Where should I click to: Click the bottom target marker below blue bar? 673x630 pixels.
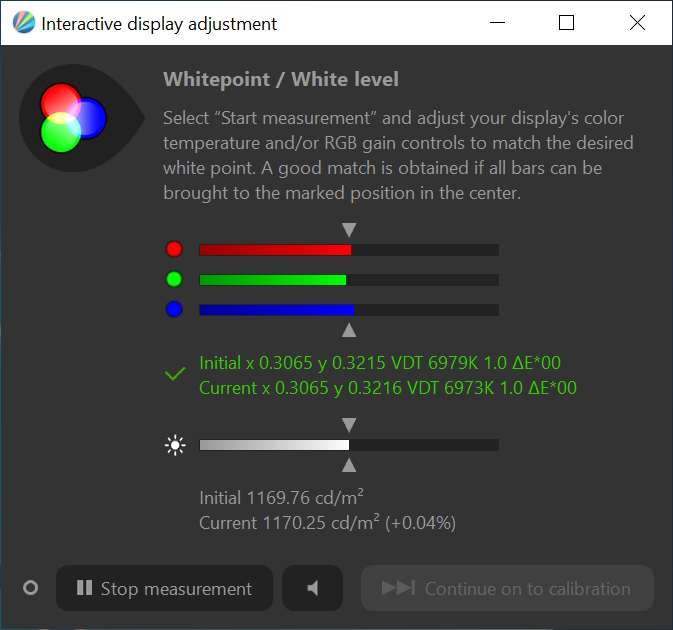coord(349,330)
